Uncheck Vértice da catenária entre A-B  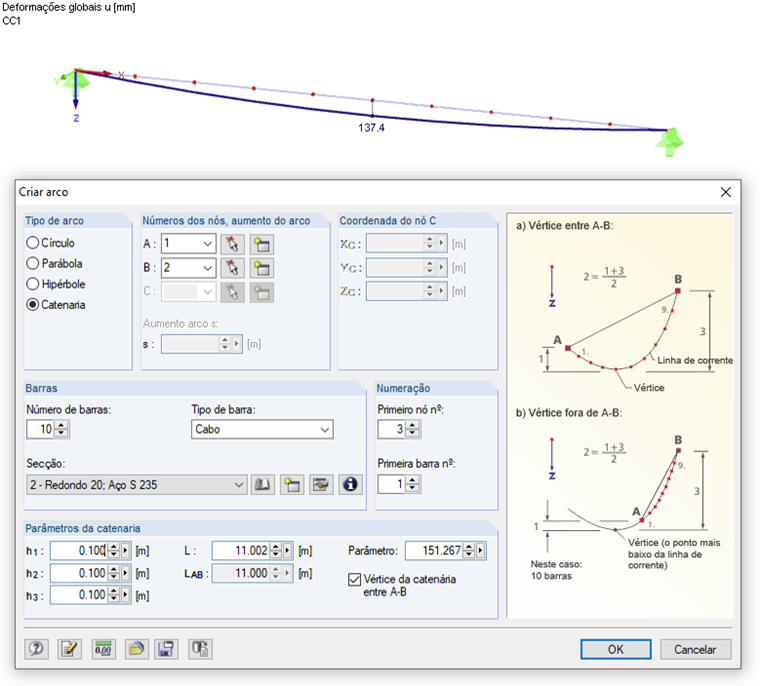tap(355, 579)
